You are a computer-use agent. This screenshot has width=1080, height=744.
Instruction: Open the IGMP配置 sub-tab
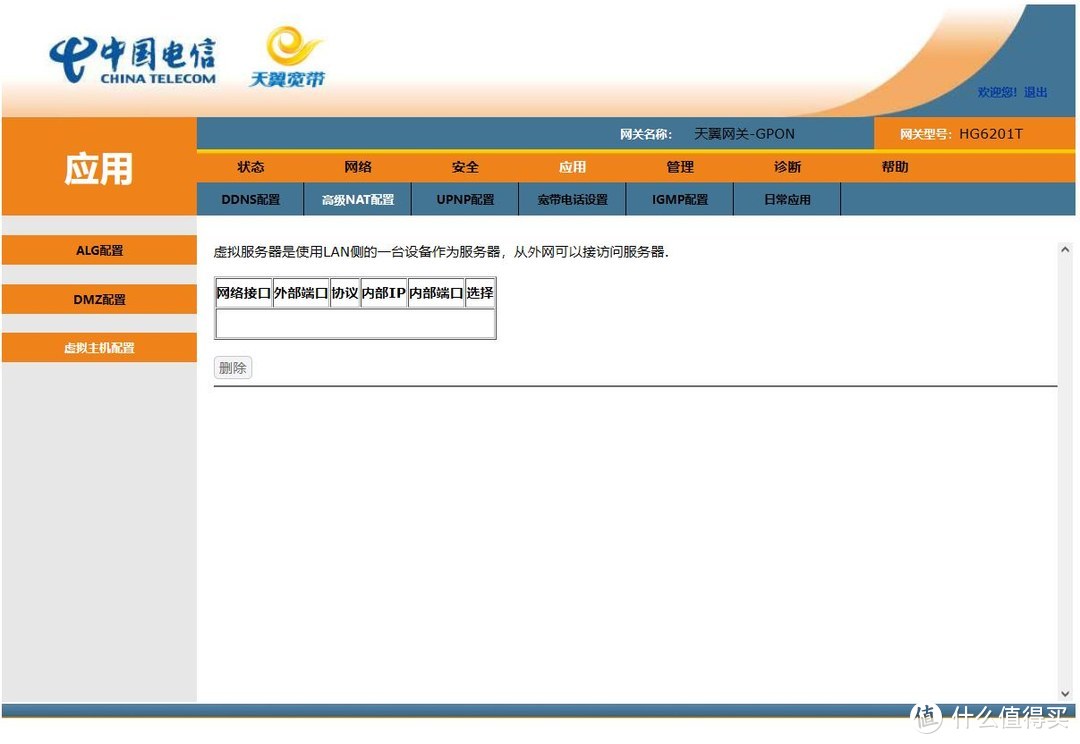[680, 198]
